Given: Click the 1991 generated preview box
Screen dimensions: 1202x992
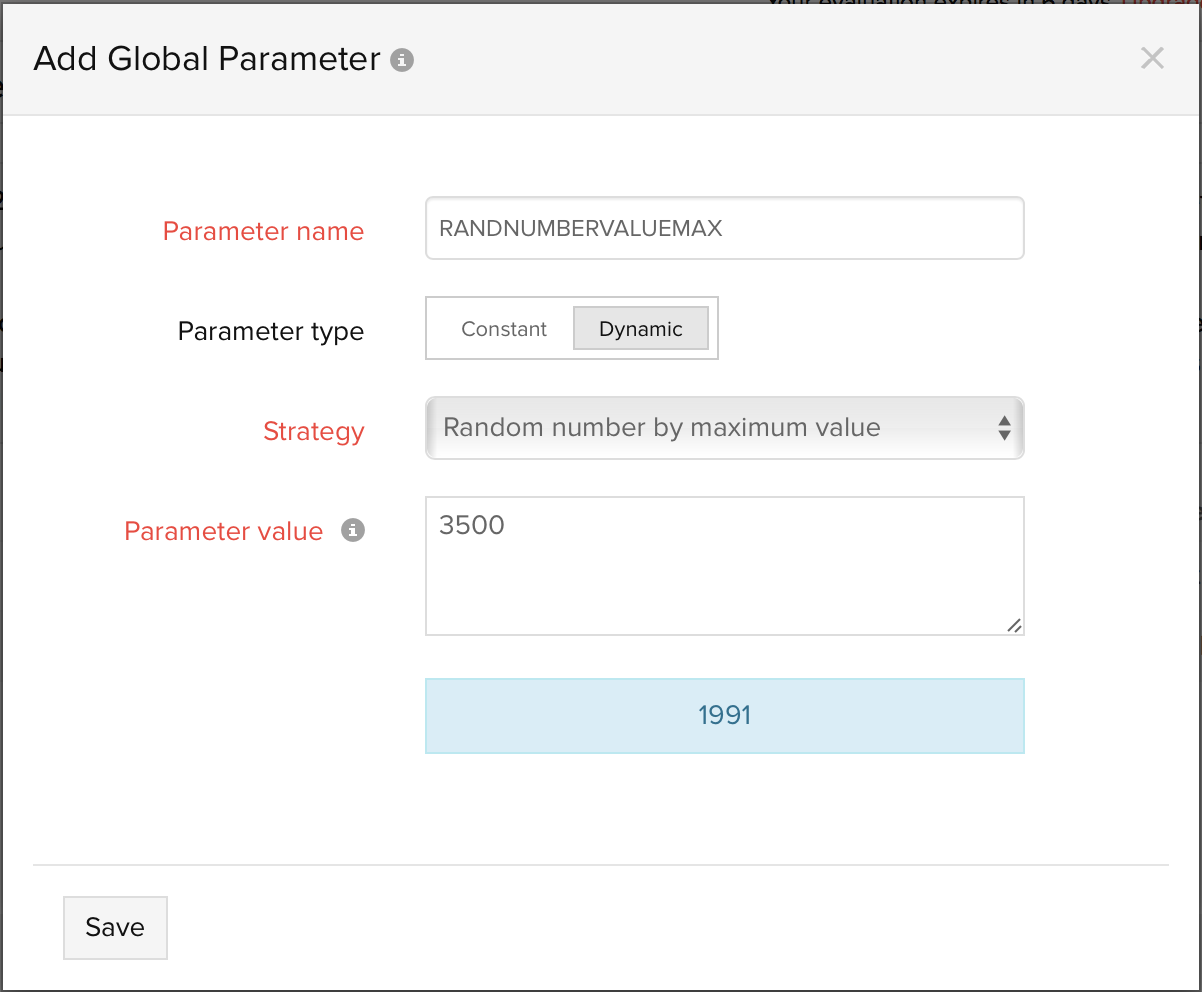Looking at the screenshot, I should pos(724,716).
